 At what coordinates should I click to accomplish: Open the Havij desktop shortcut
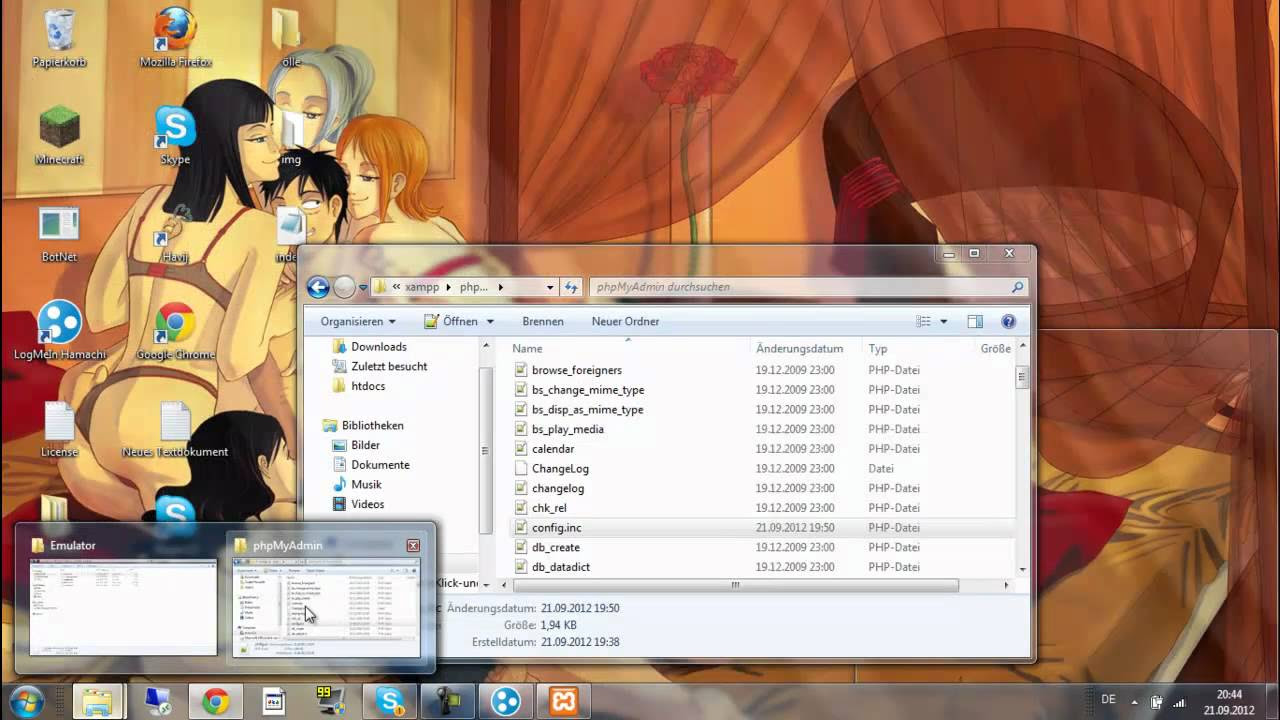[175, 233]
